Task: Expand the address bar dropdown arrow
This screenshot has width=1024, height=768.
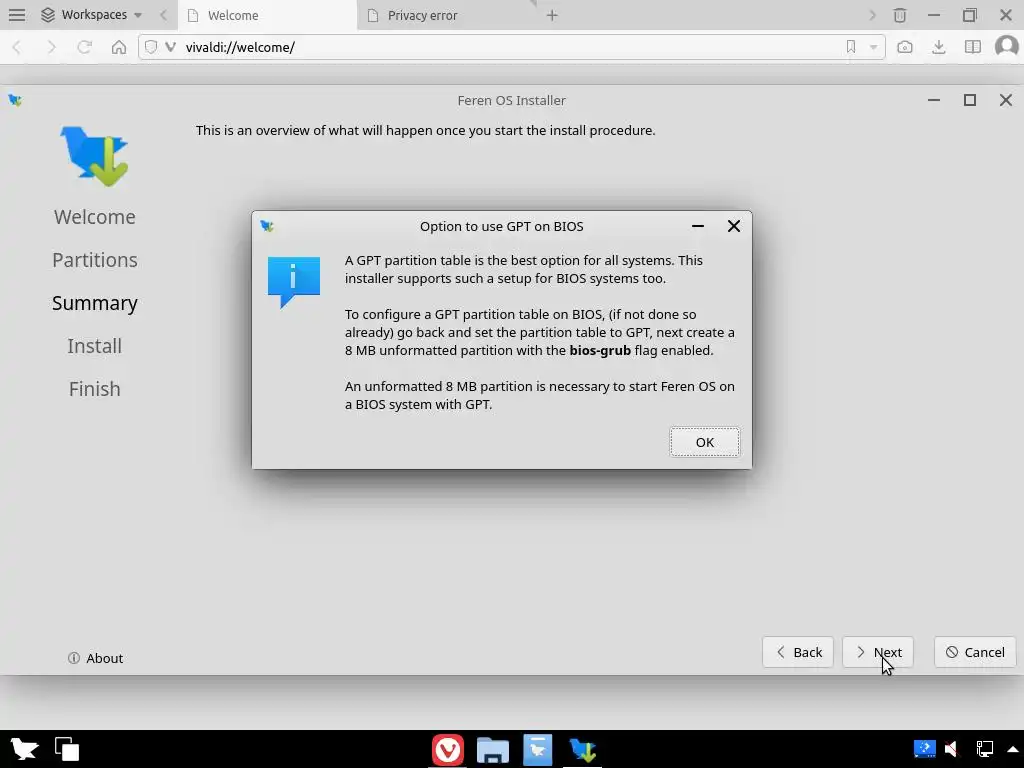Action: (873, 47)
